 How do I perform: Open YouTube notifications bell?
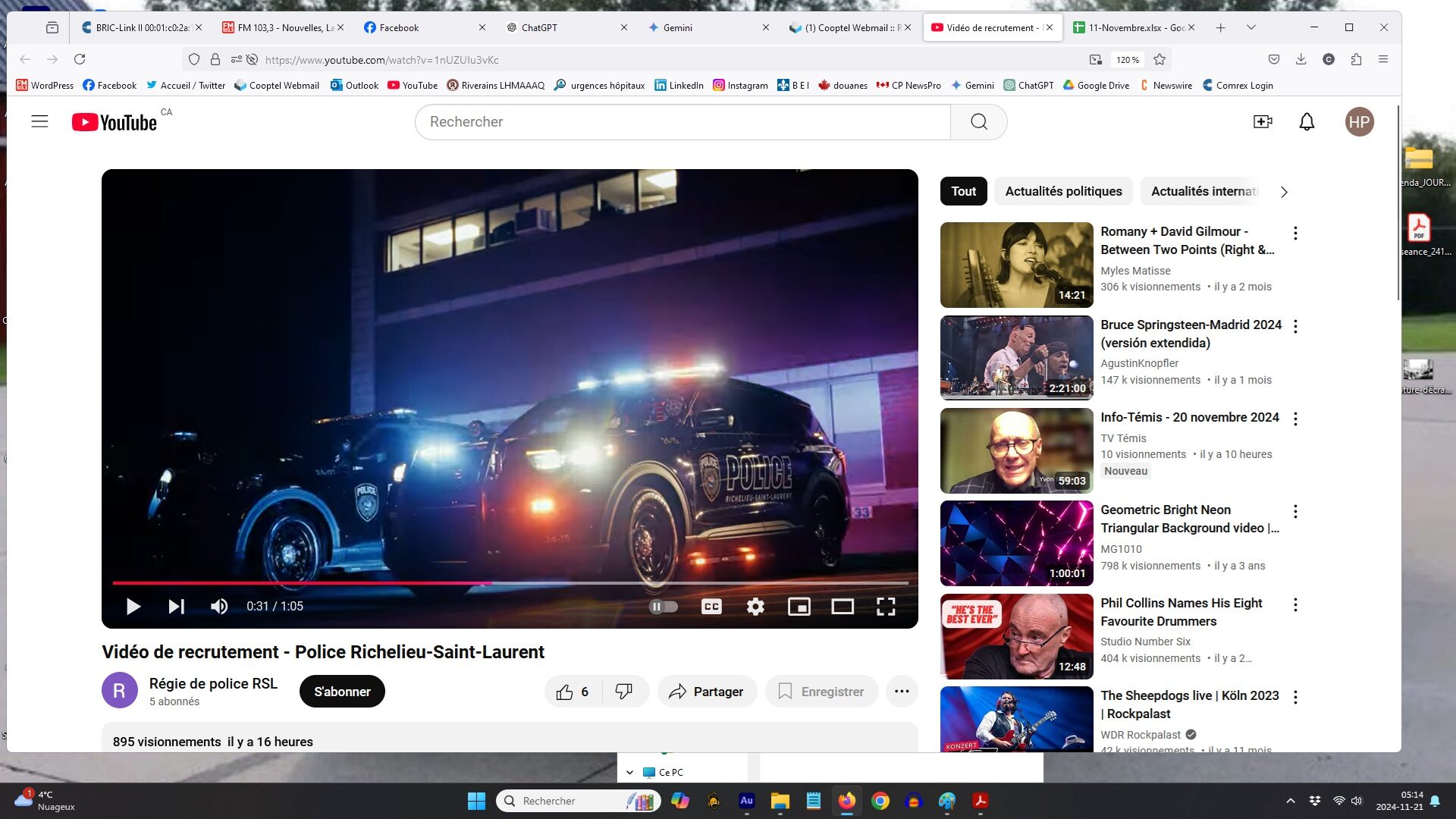pos(1307,122)
